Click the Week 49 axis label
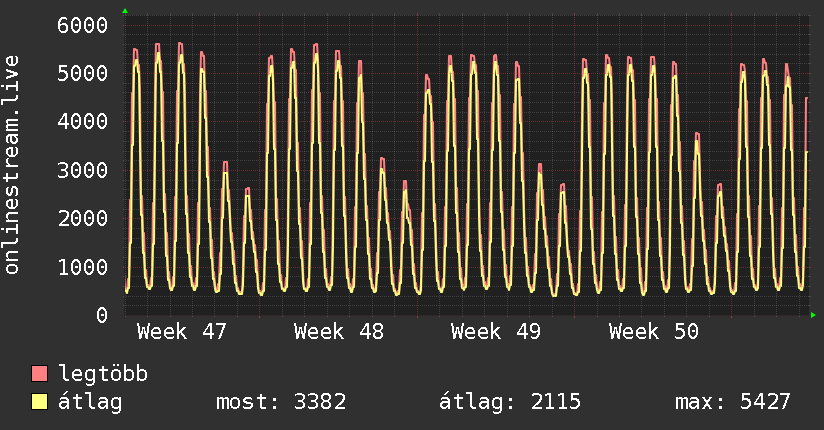Screen dimensions: 824x430 (x=496, y=332)
